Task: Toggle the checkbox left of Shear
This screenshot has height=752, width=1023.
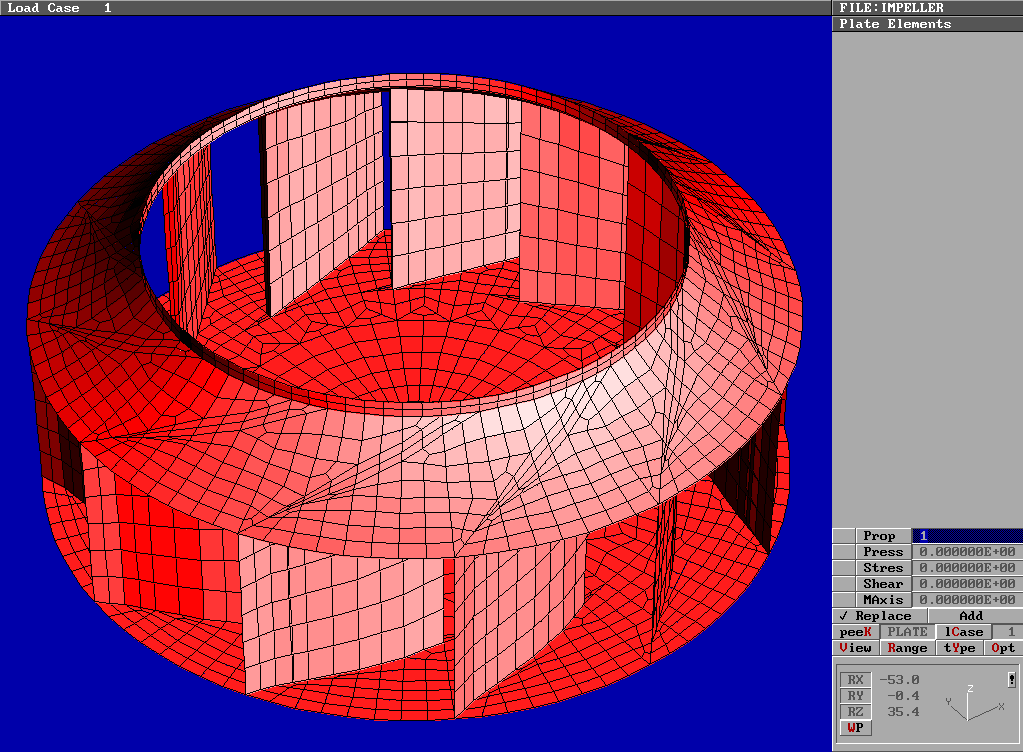Action: coord(844,584)
